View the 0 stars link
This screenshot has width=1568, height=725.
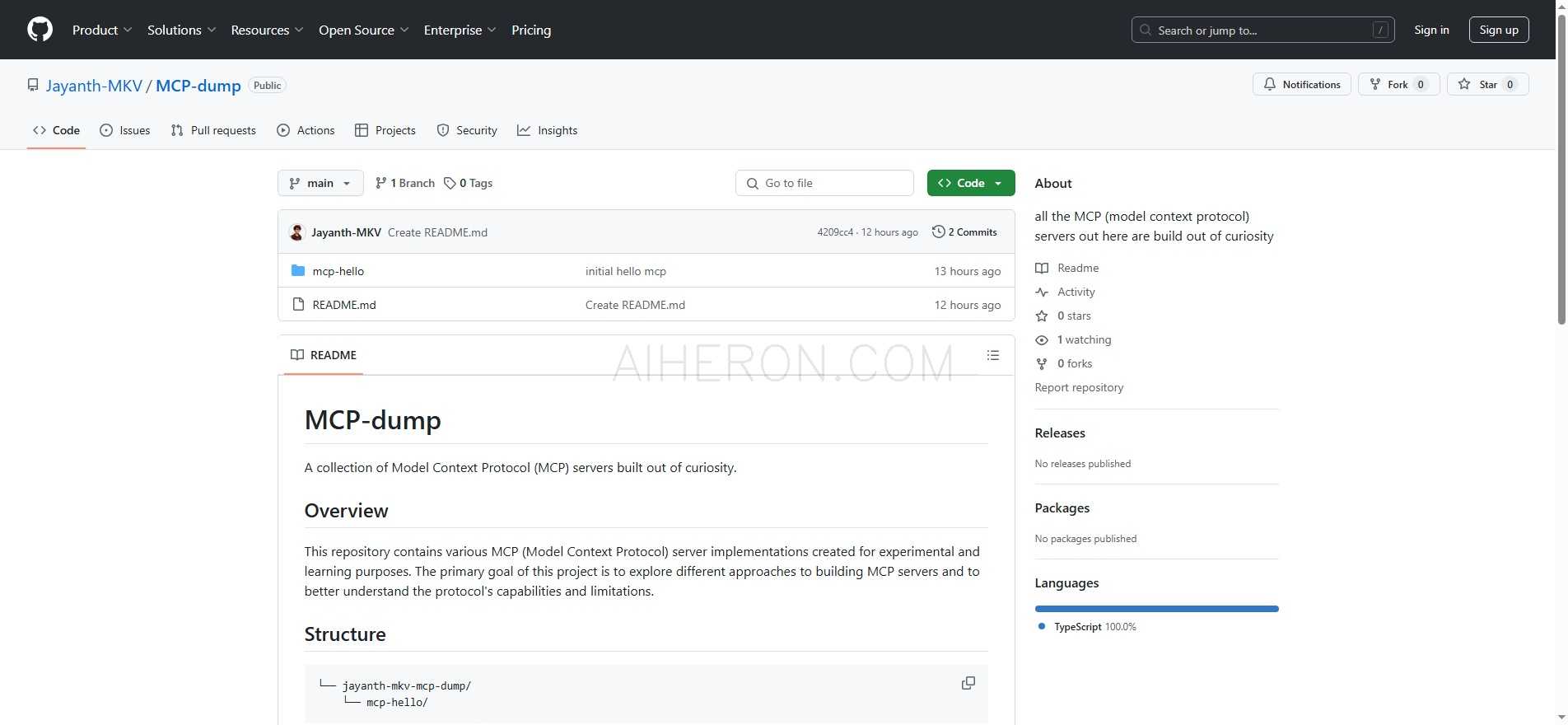coord(1063,316)
